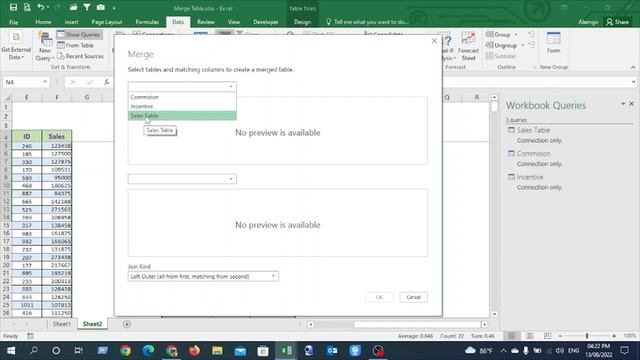Switch to Page Break Preview in status bar
Screen dimensions: 640x360
coord(547,336)
